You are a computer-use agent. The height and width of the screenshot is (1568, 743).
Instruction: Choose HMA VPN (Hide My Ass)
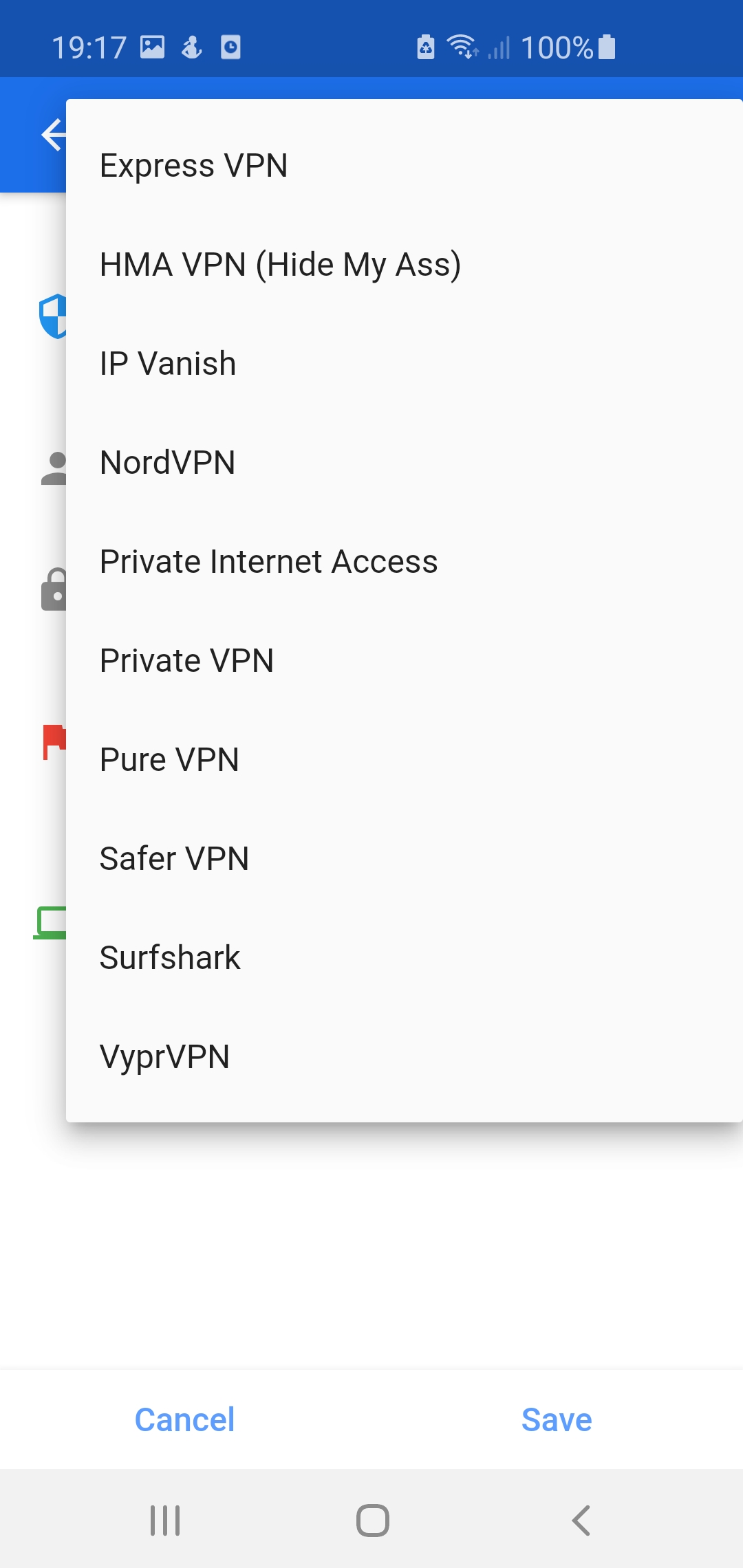[404, 264]
